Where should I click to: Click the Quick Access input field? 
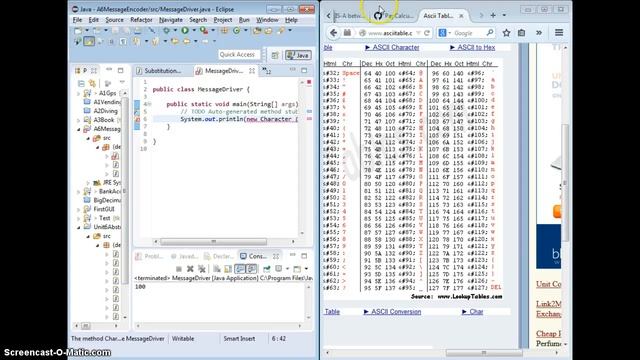[239, 55]
